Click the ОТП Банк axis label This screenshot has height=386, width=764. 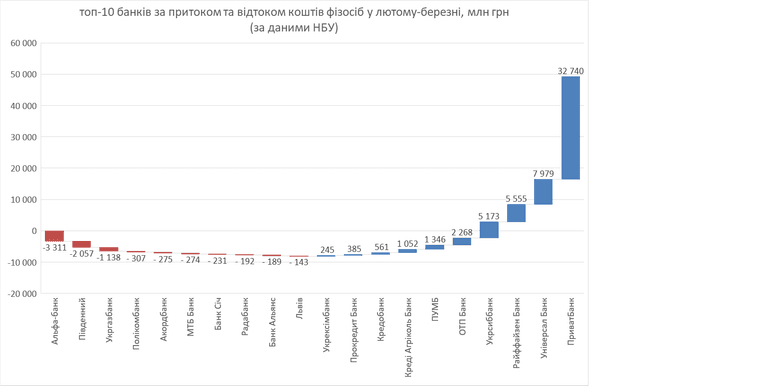pos(462,316)
